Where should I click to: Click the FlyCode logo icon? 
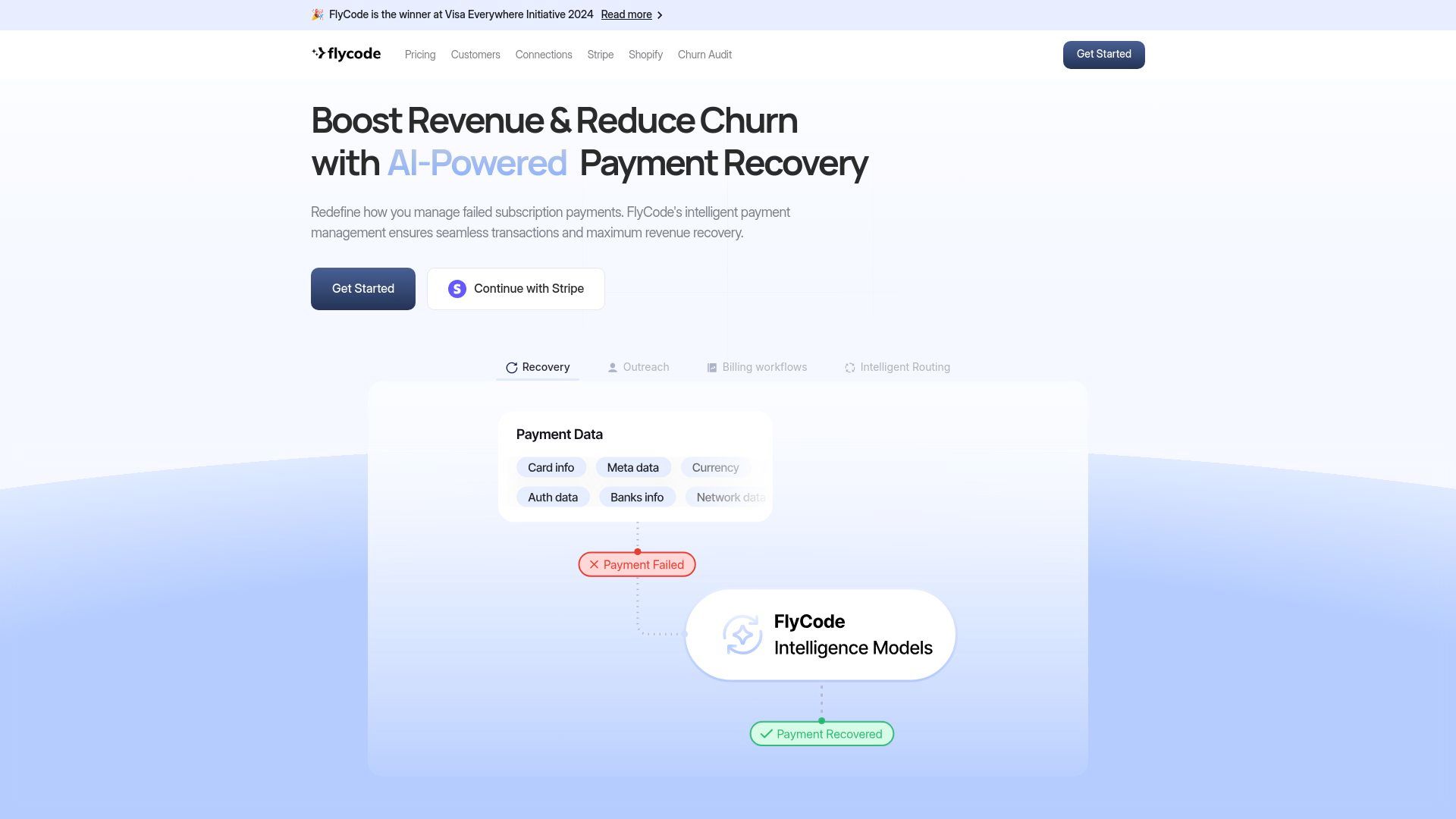pos(317,54)
